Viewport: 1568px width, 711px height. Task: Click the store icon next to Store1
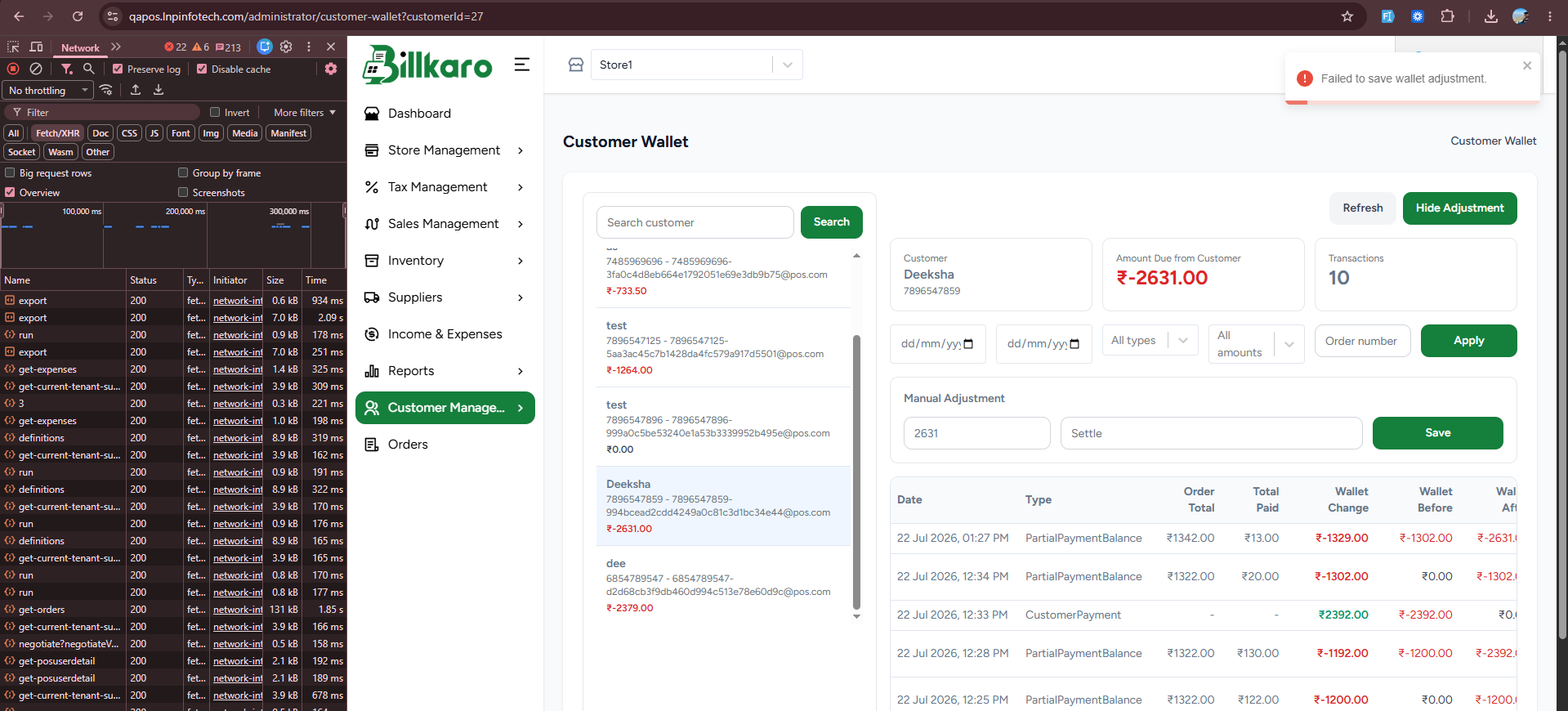tap(576, 65)
